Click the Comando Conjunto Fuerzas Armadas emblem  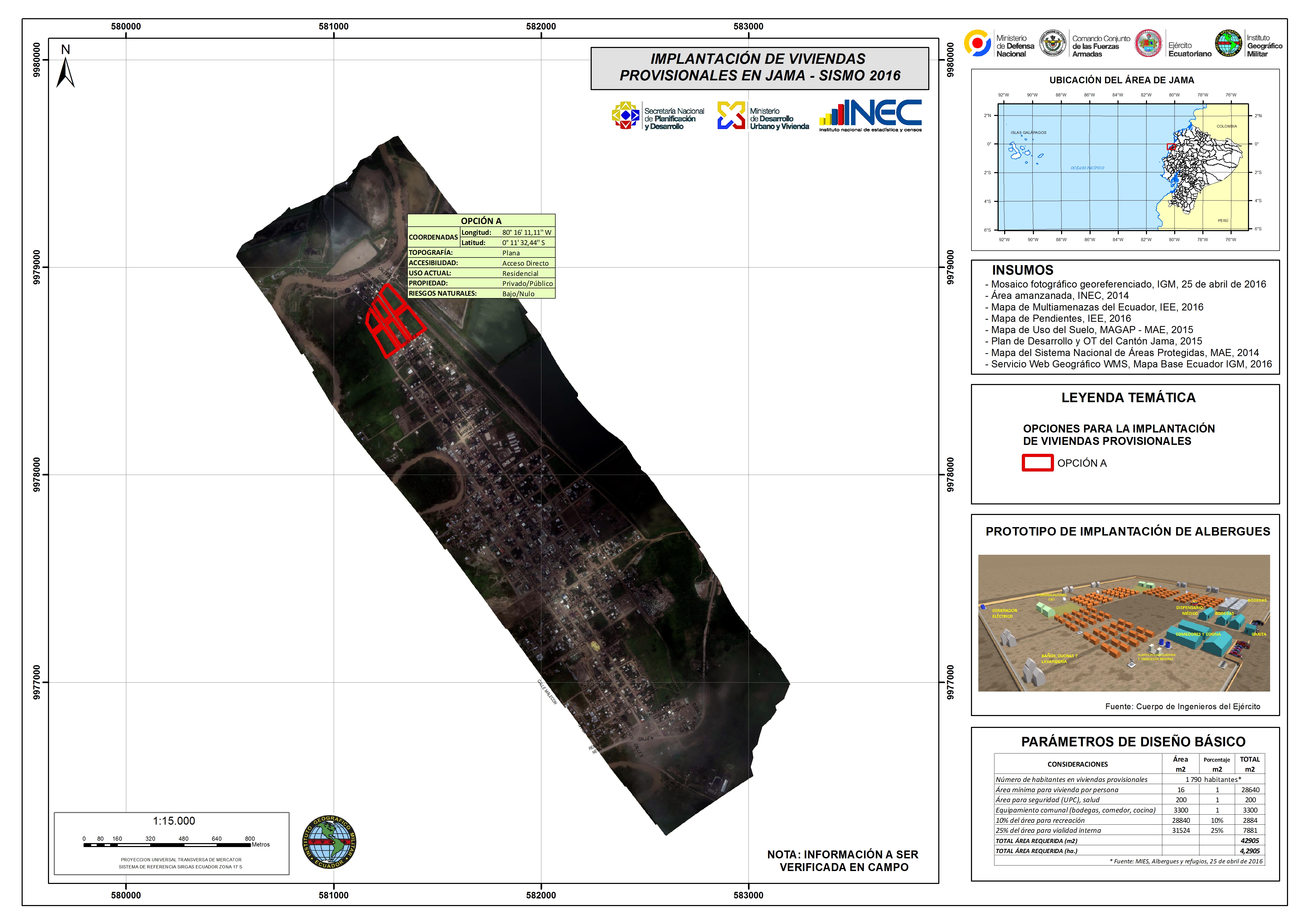click(x=1053, y=44)
